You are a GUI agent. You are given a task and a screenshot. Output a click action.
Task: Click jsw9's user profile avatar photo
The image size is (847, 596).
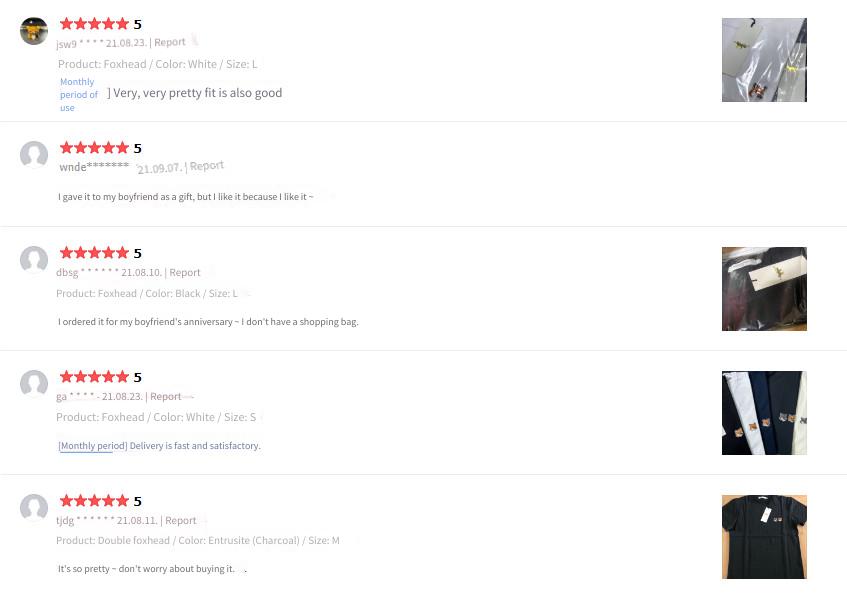coord(33,31)
